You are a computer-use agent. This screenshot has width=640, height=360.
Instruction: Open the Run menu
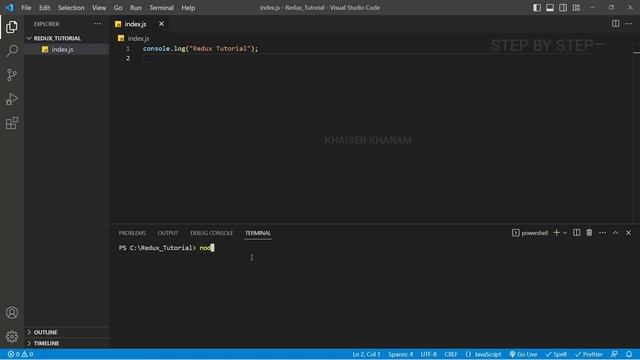click(136, 8)
